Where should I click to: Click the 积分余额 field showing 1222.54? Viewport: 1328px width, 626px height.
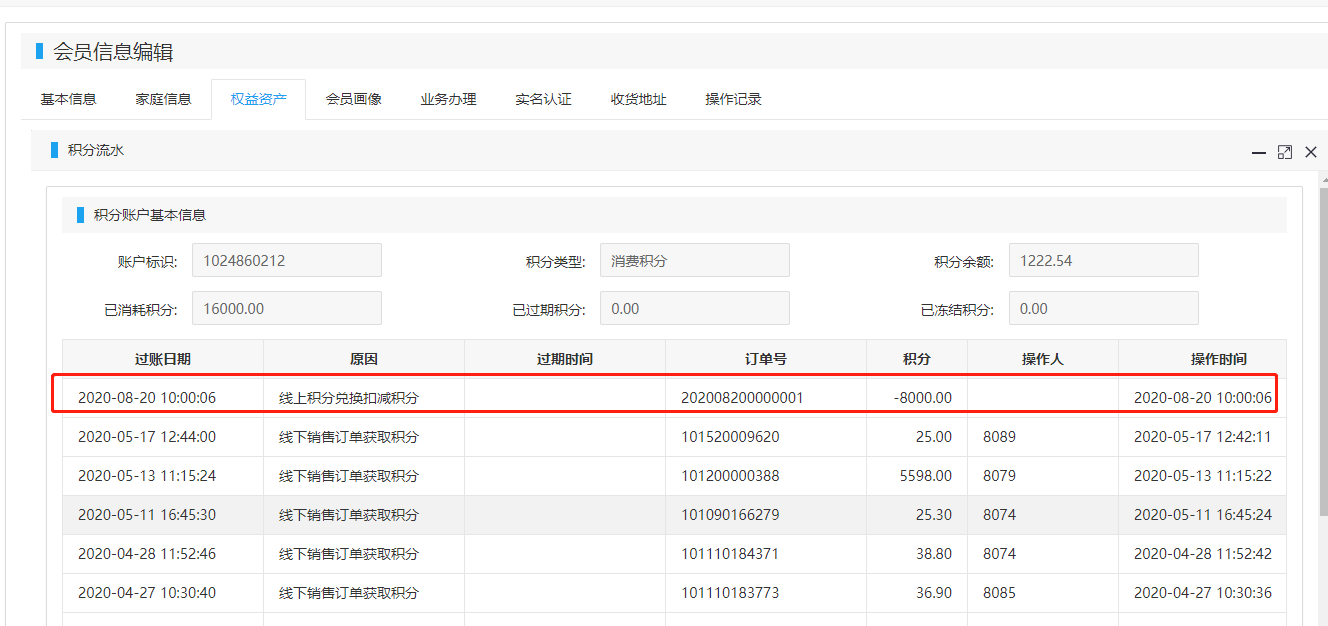click(x=1103, y=261)
